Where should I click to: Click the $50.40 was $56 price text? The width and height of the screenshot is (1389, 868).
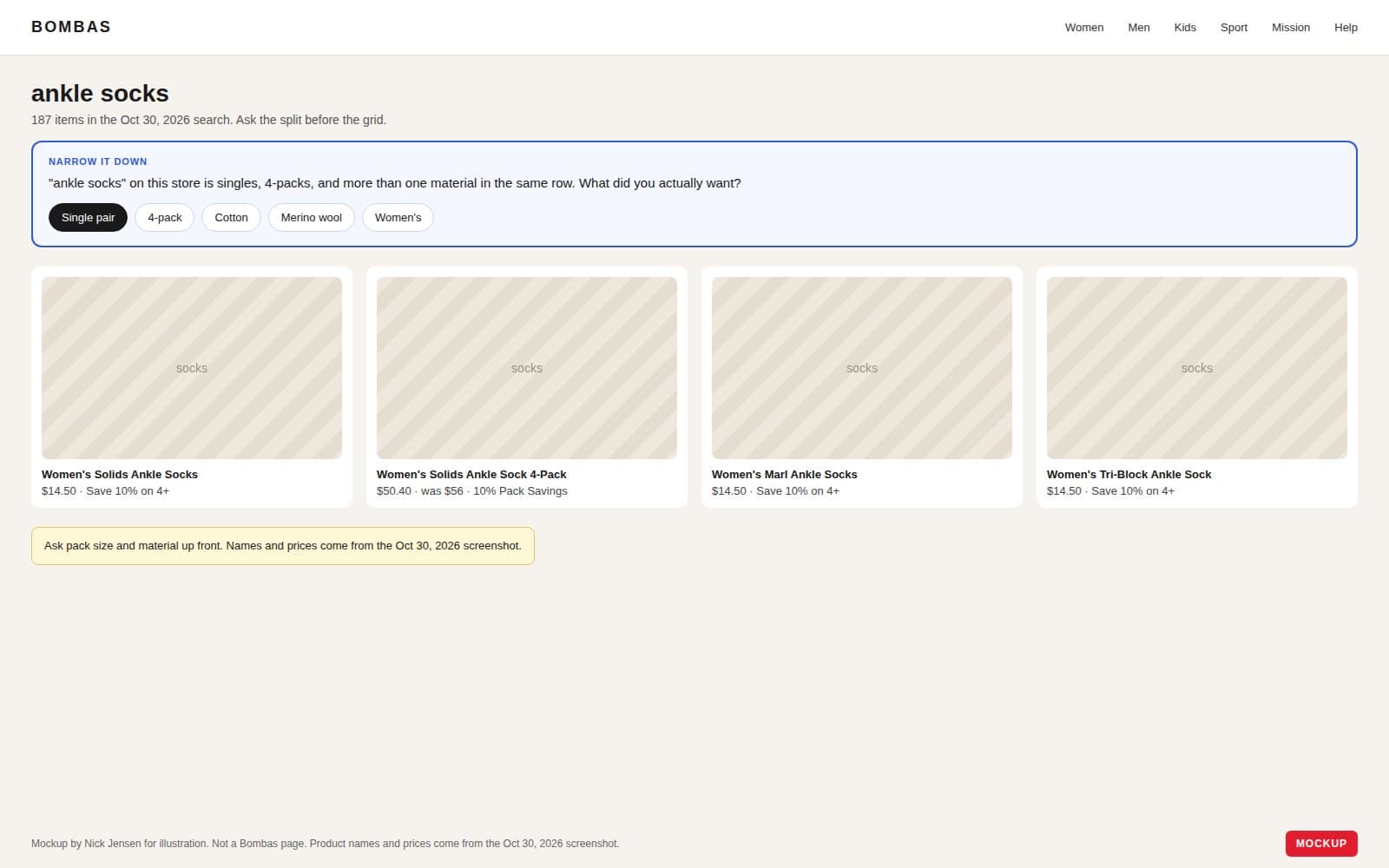472,491
